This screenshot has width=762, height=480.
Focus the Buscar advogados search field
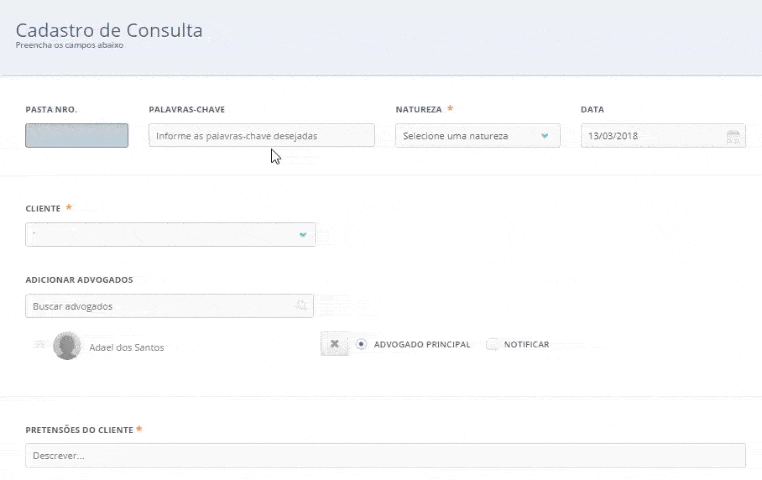coord(160,306)
